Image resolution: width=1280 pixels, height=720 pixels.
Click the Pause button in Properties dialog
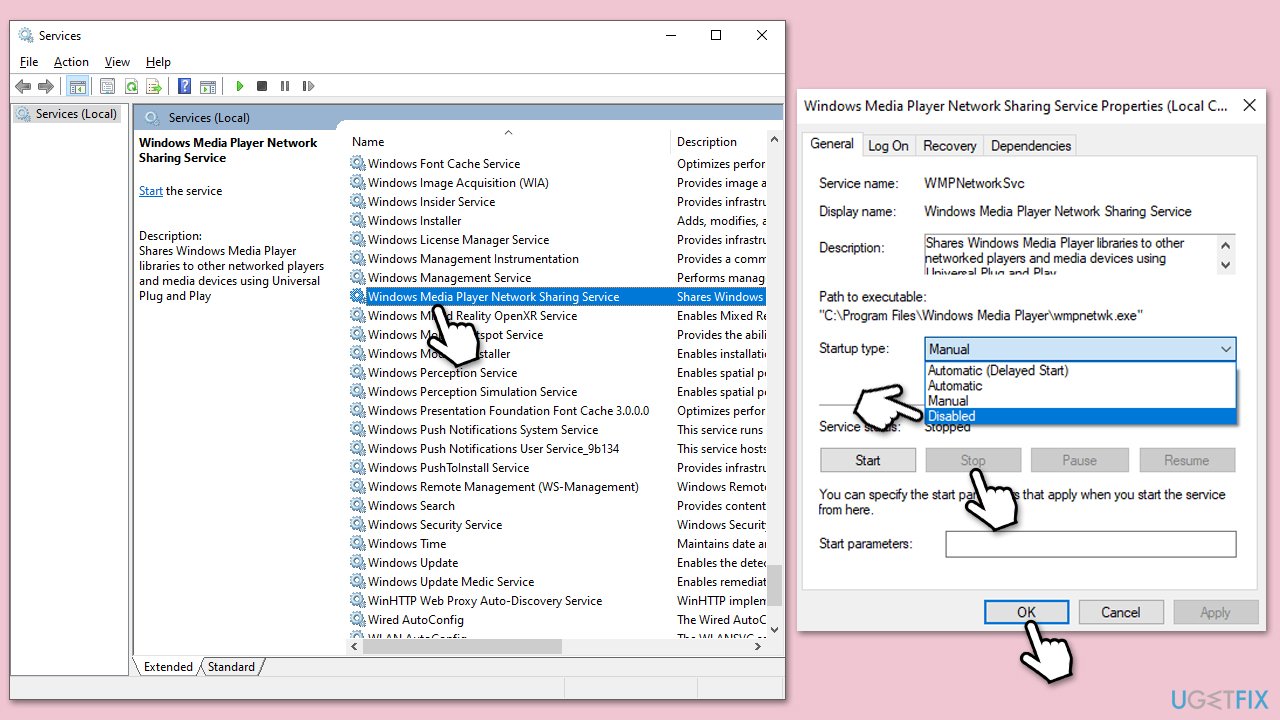(1080, 460)
